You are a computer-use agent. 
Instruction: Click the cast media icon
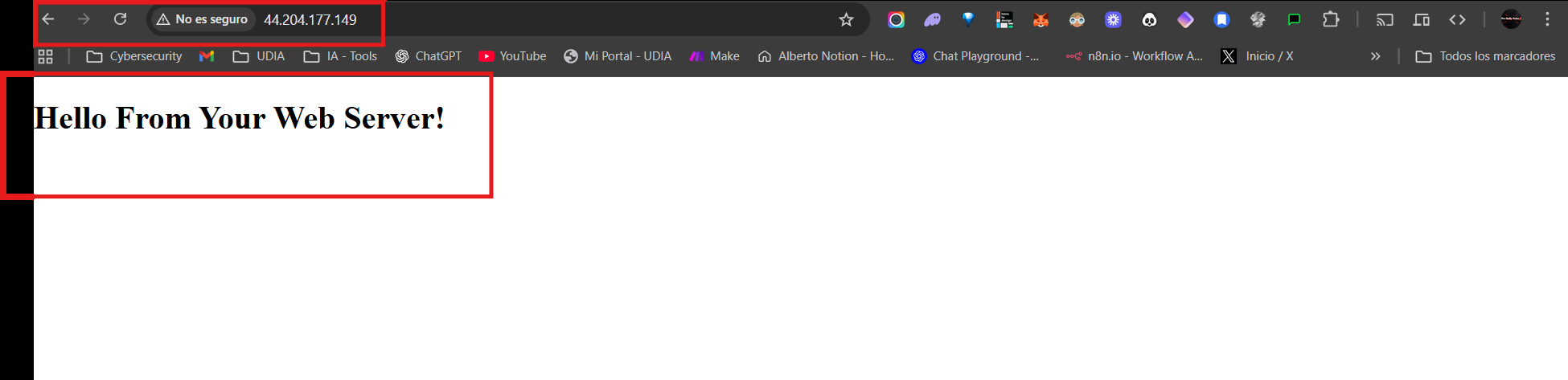(1385, 20)
